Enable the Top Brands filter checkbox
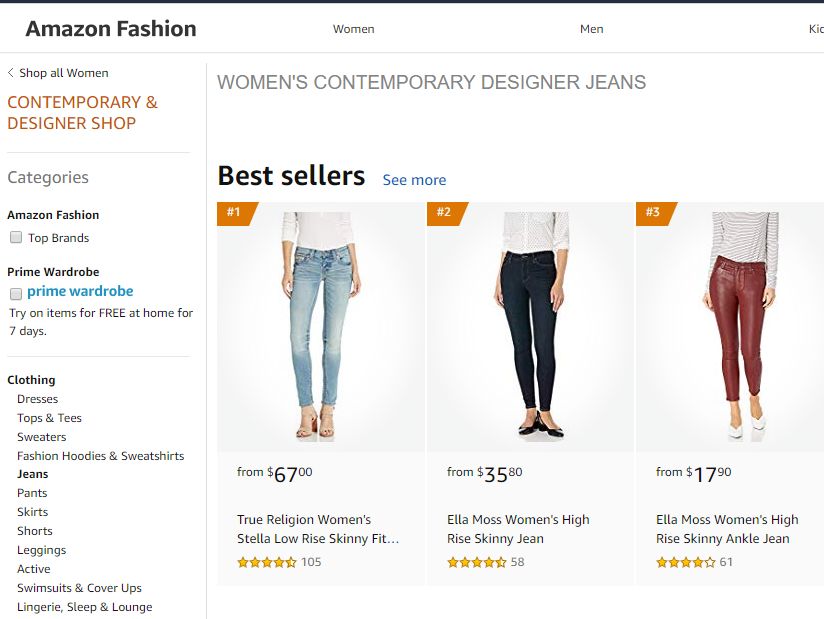The width and height of the screenshot is (824, 619). 15,237
